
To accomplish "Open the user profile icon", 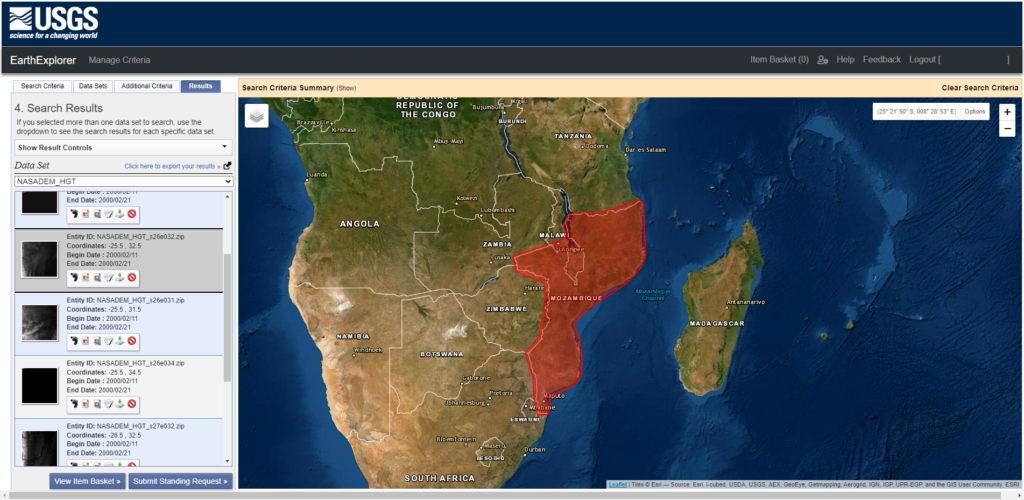I will (x=823, y=59).
